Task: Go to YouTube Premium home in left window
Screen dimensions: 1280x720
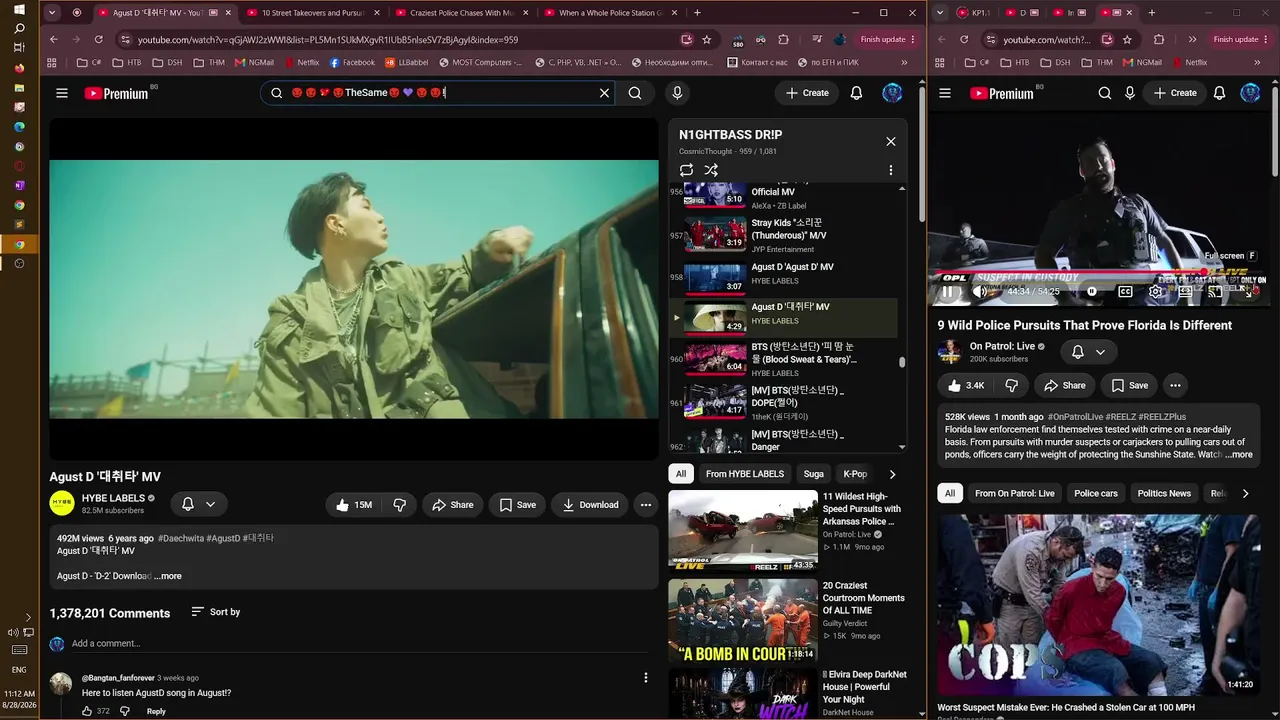Action: (116, 93)
